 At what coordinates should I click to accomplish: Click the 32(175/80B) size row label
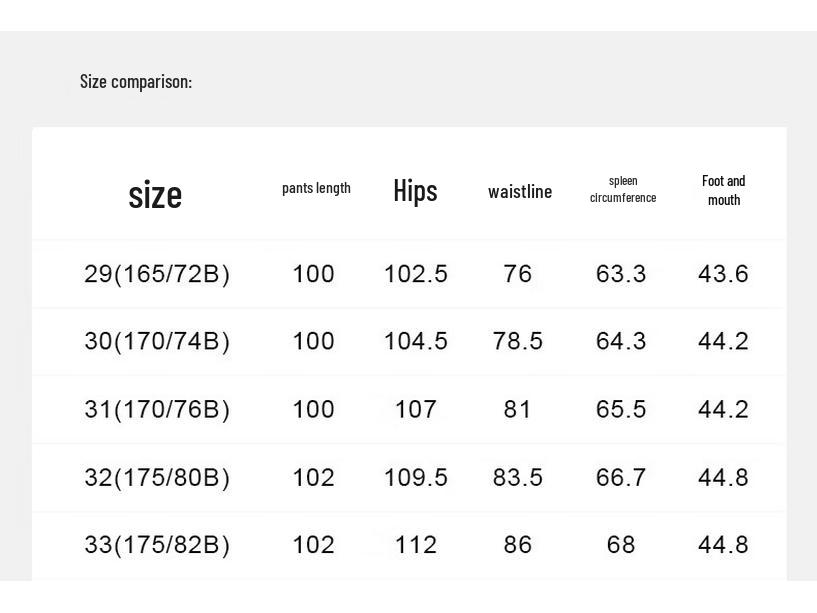[x=157, y=477]
